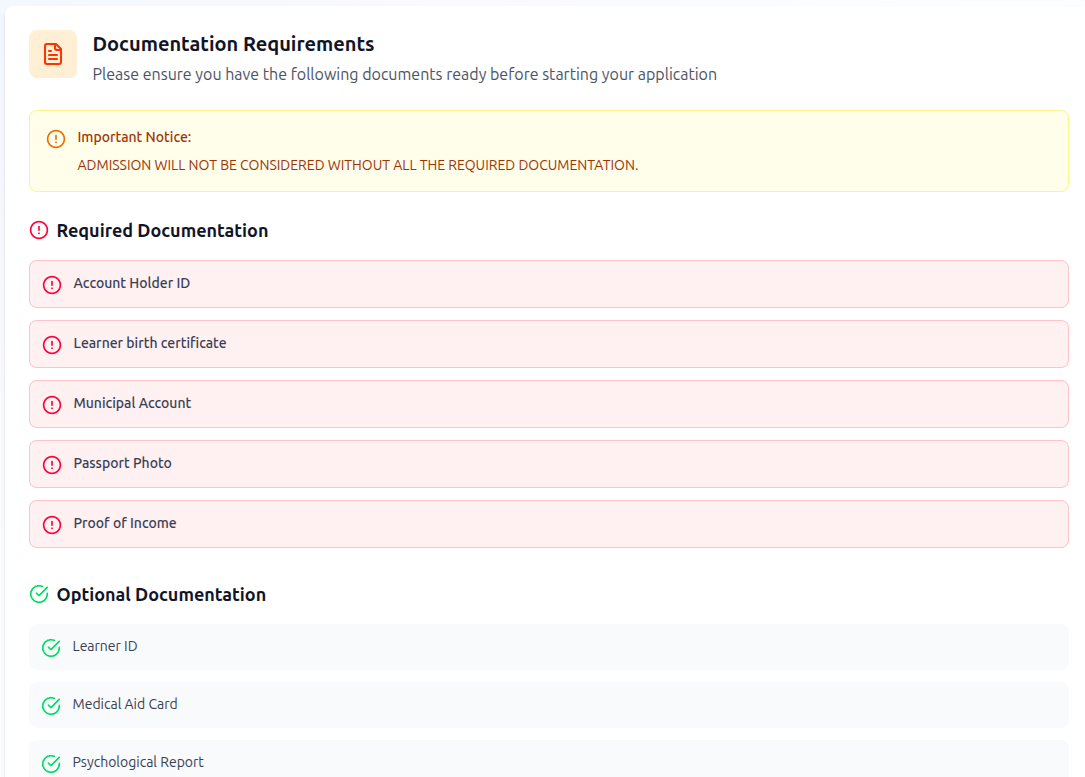Click the admission warning message text
Screen dimensions: 1085x777
point(357,165)
